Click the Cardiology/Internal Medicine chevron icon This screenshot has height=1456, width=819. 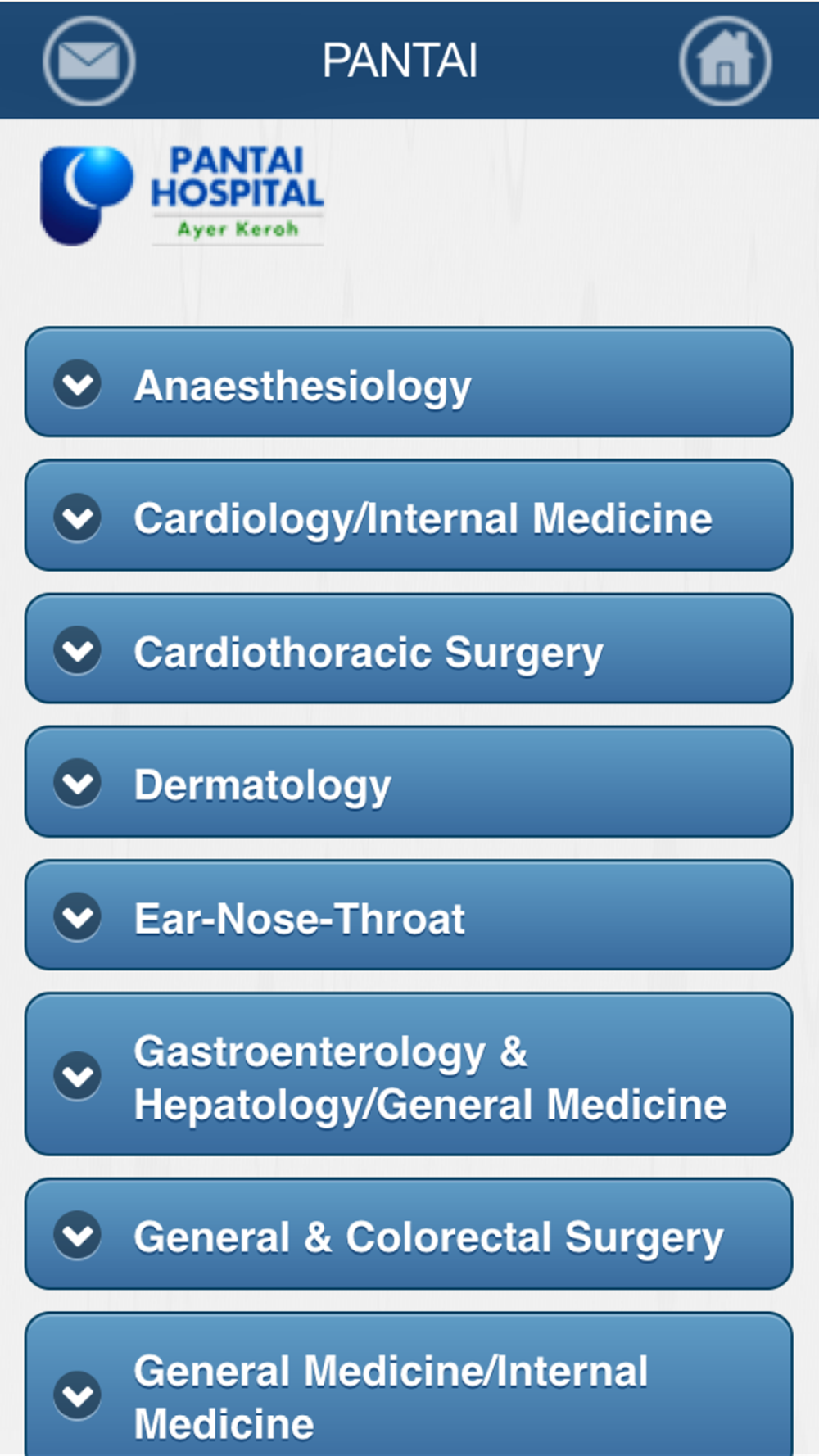pos(78,517)
